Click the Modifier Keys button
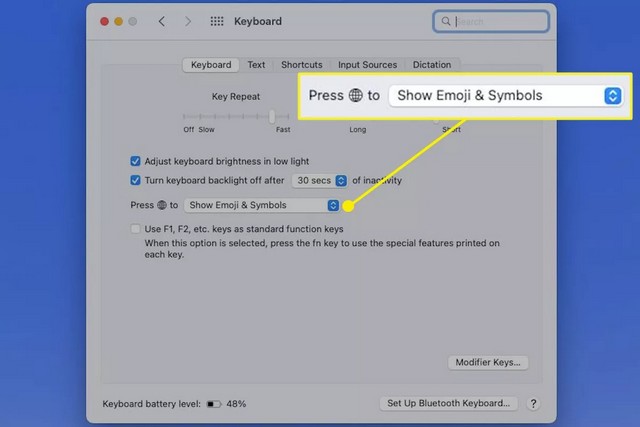The height and width of the screenshot is (427, 640). pyautogui.click(x=487, y=362)
